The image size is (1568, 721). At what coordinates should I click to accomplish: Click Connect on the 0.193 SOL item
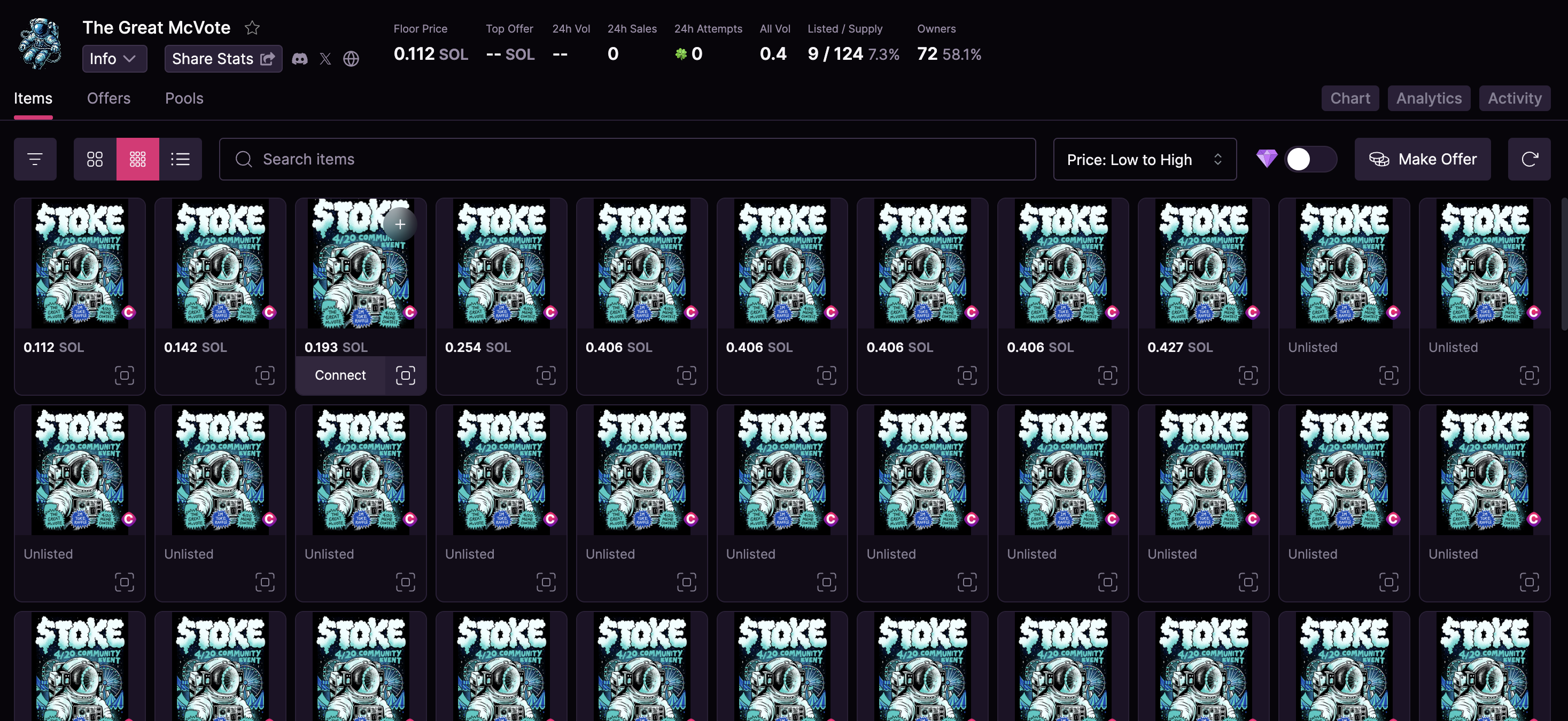pyautogui.click(x=340, y=375)
